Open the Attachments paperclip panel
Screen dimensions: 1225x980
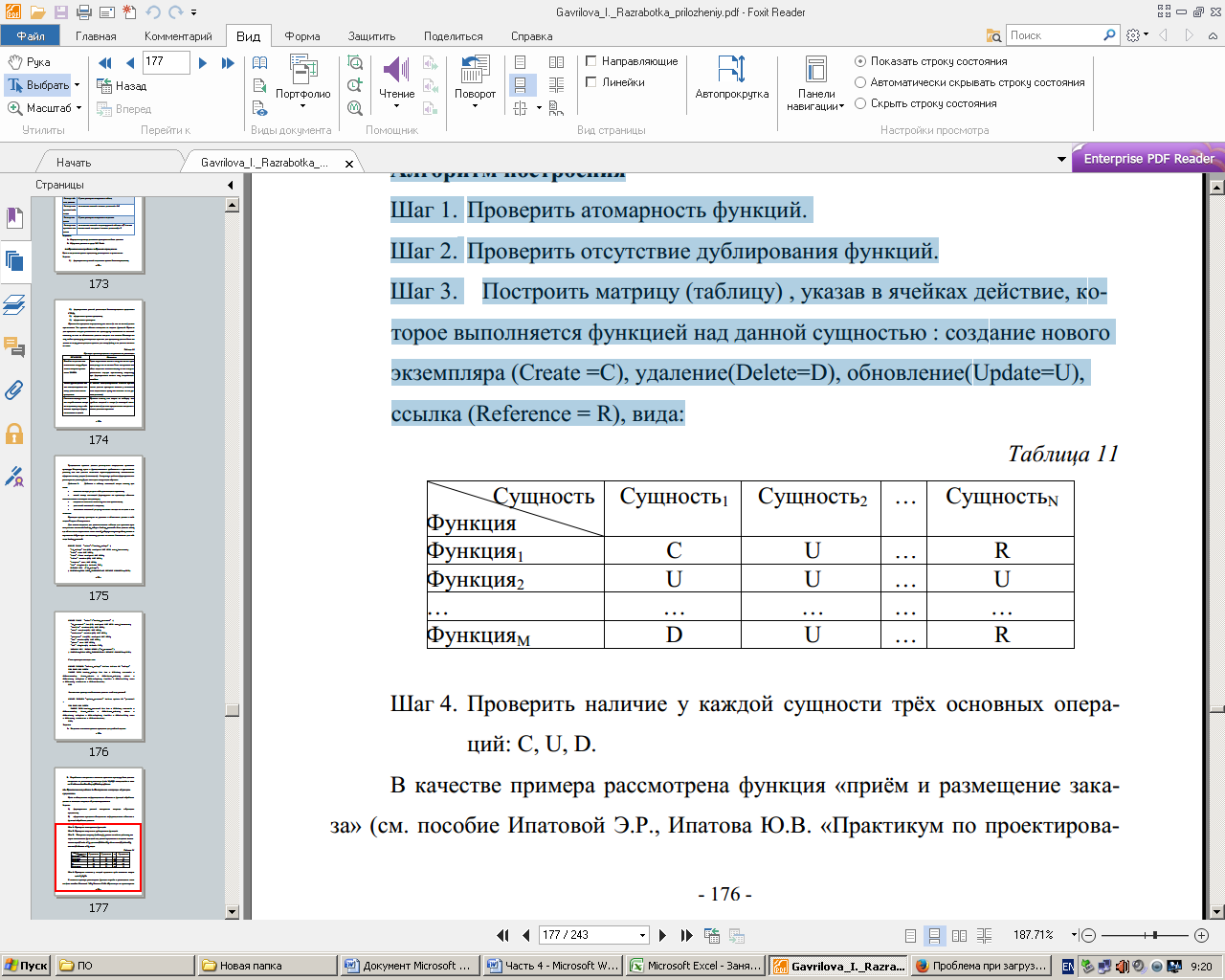[14, 390]
